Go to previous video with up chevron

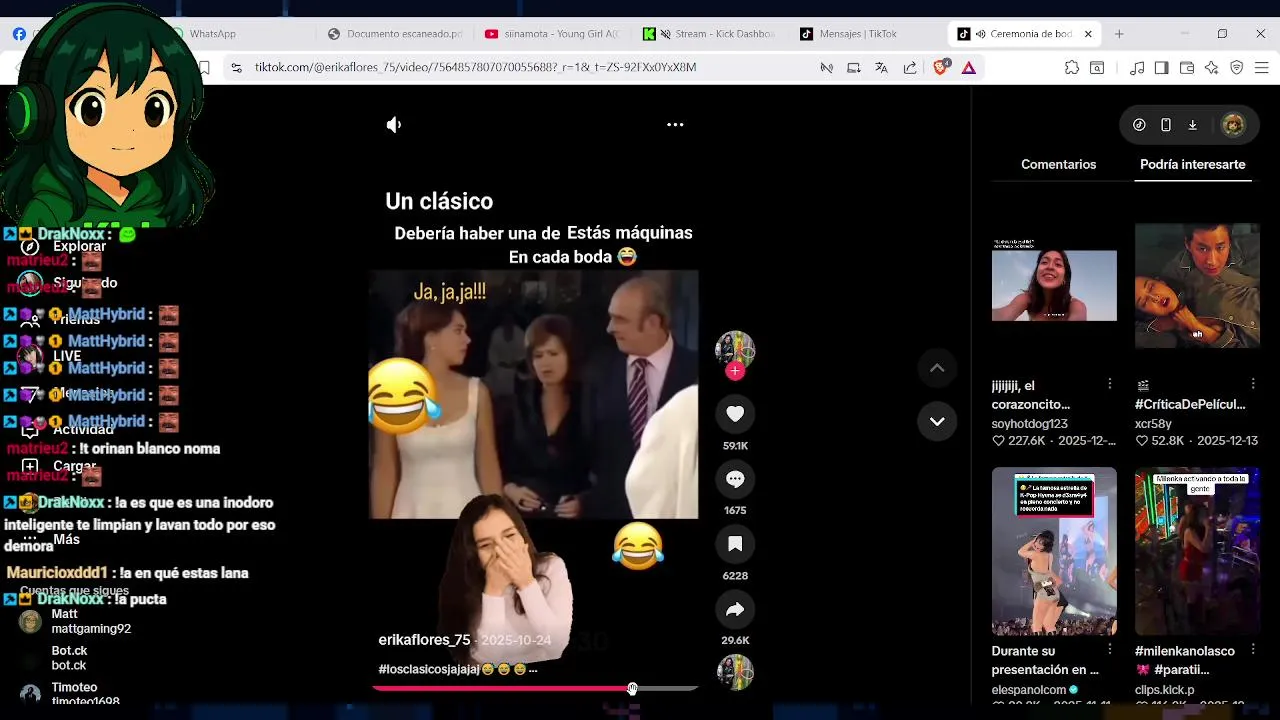pyautogui.click(x=937, y=368)
